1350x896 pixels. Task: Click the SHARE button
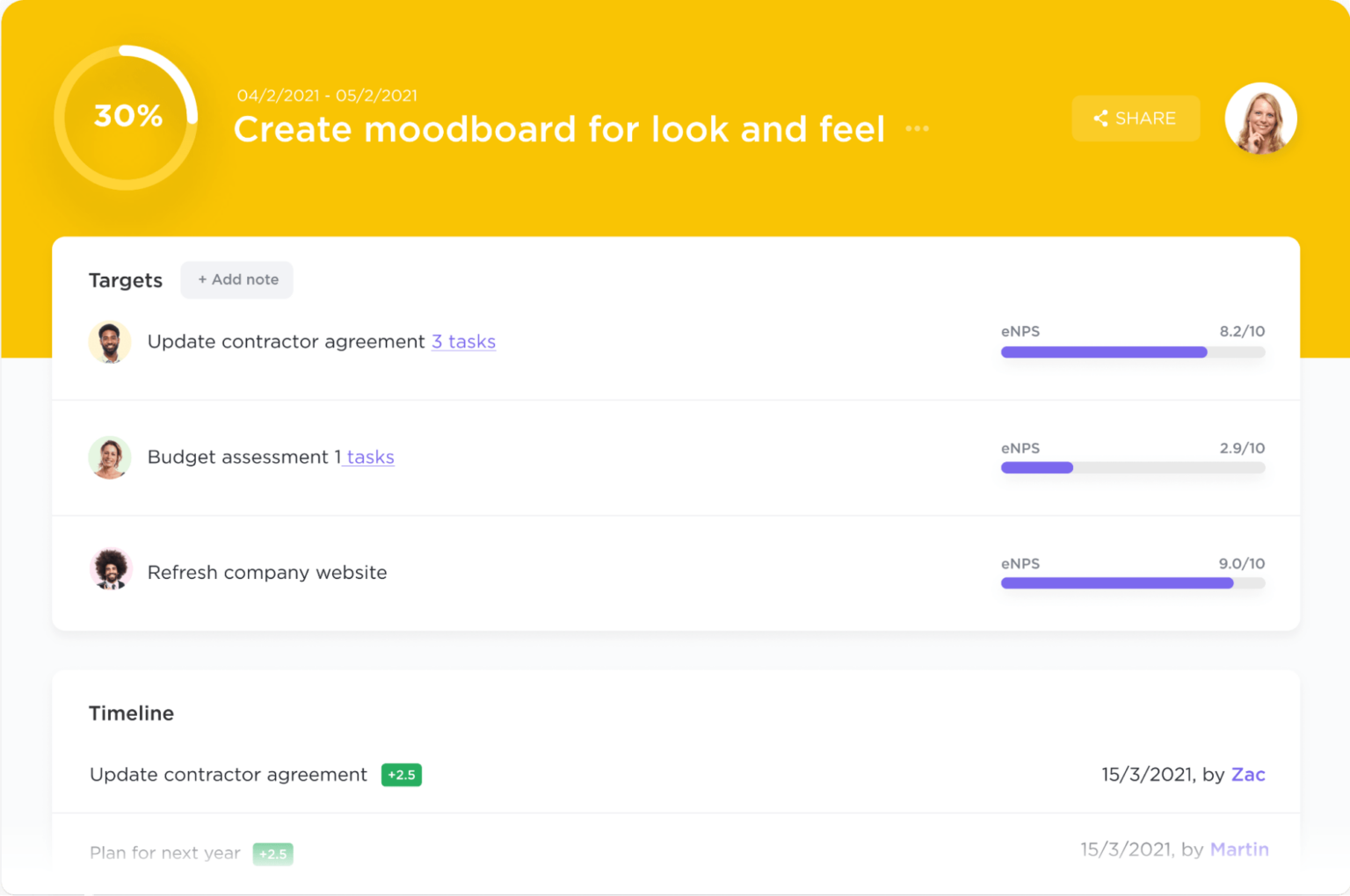coord(1136,118)
